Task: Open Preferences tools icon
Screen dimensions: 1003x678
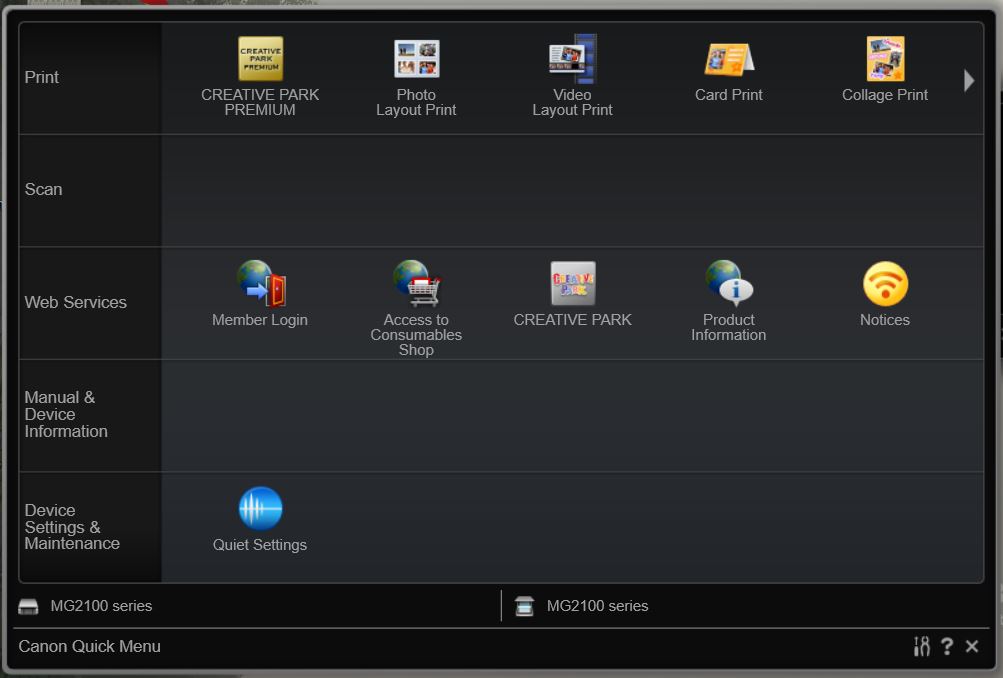Action: 921,647
